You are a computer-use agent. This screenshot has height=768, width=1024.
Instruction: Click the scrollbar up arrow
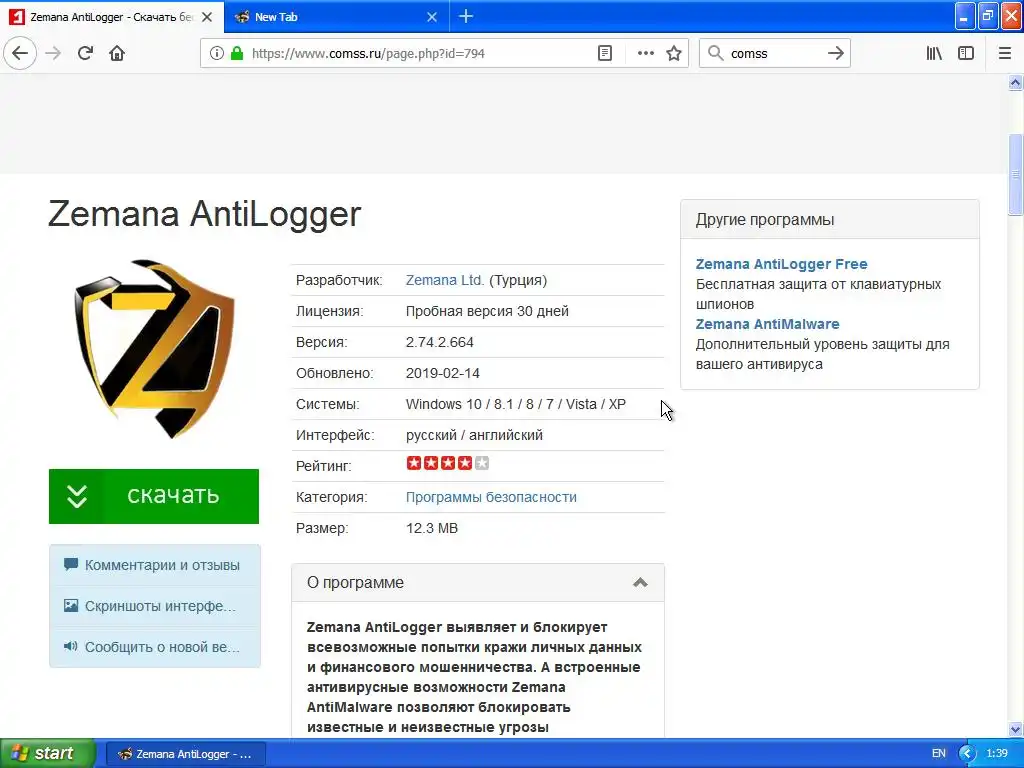(1015, 83)
